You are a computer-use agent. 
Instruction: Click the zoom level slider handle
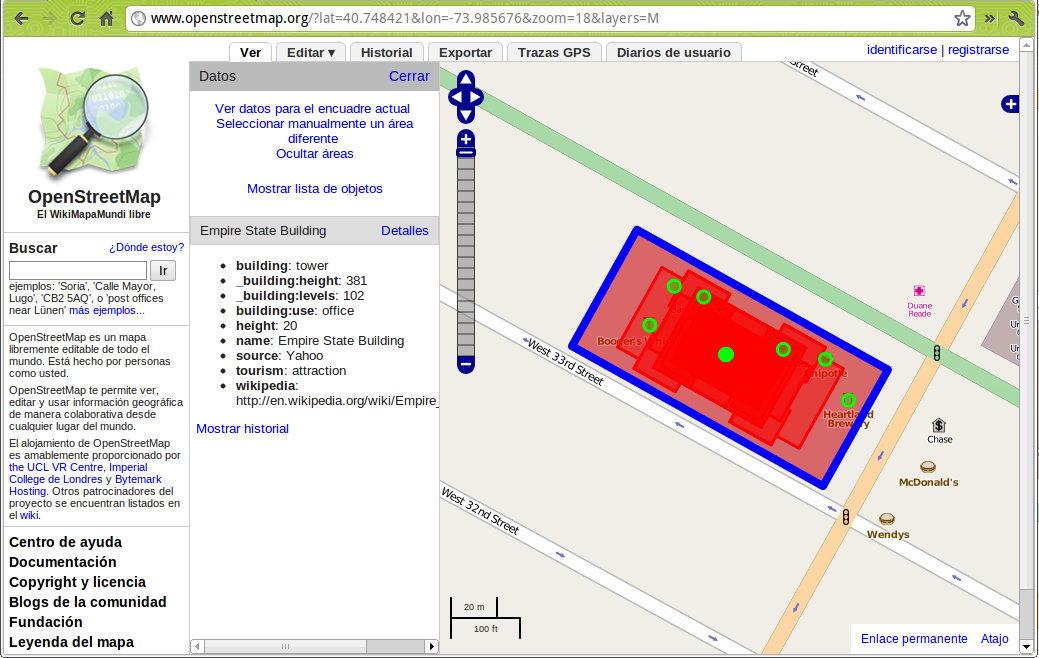[x=465, y=152]
